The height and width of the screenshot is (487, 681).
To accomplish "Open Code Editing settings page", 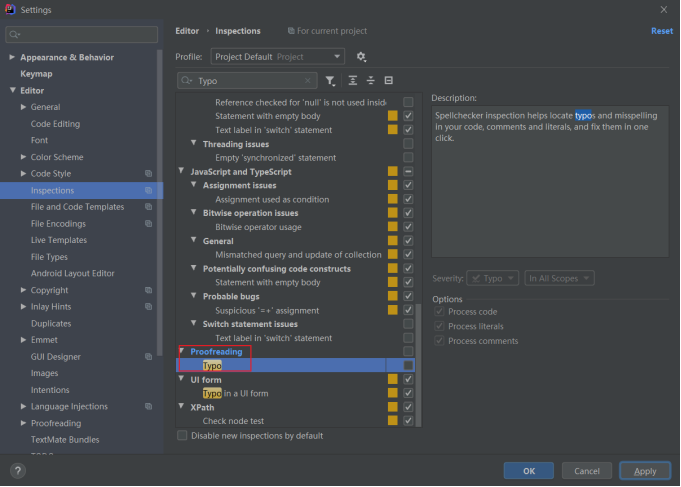I will tap(56, 124).
